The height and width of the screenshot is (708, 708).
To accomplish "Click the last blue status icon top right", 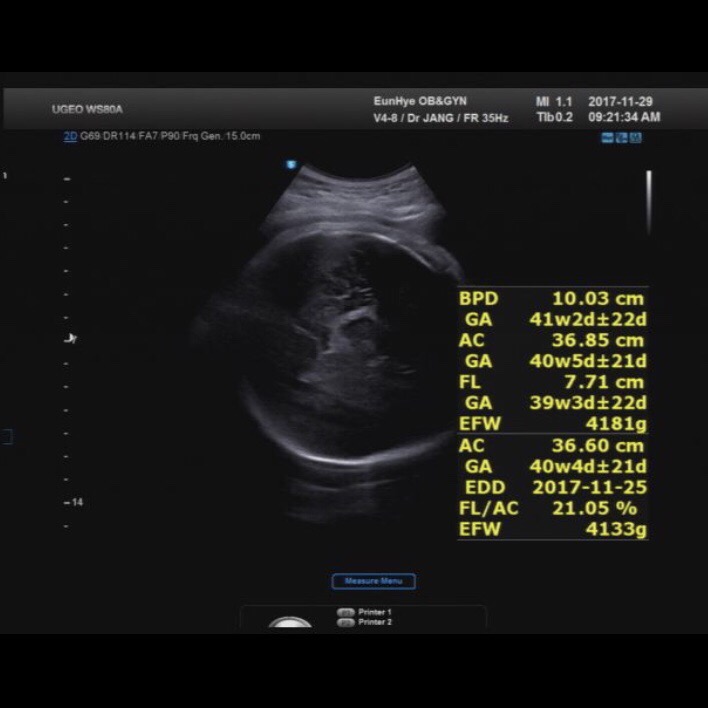I will tap(635, 137).
